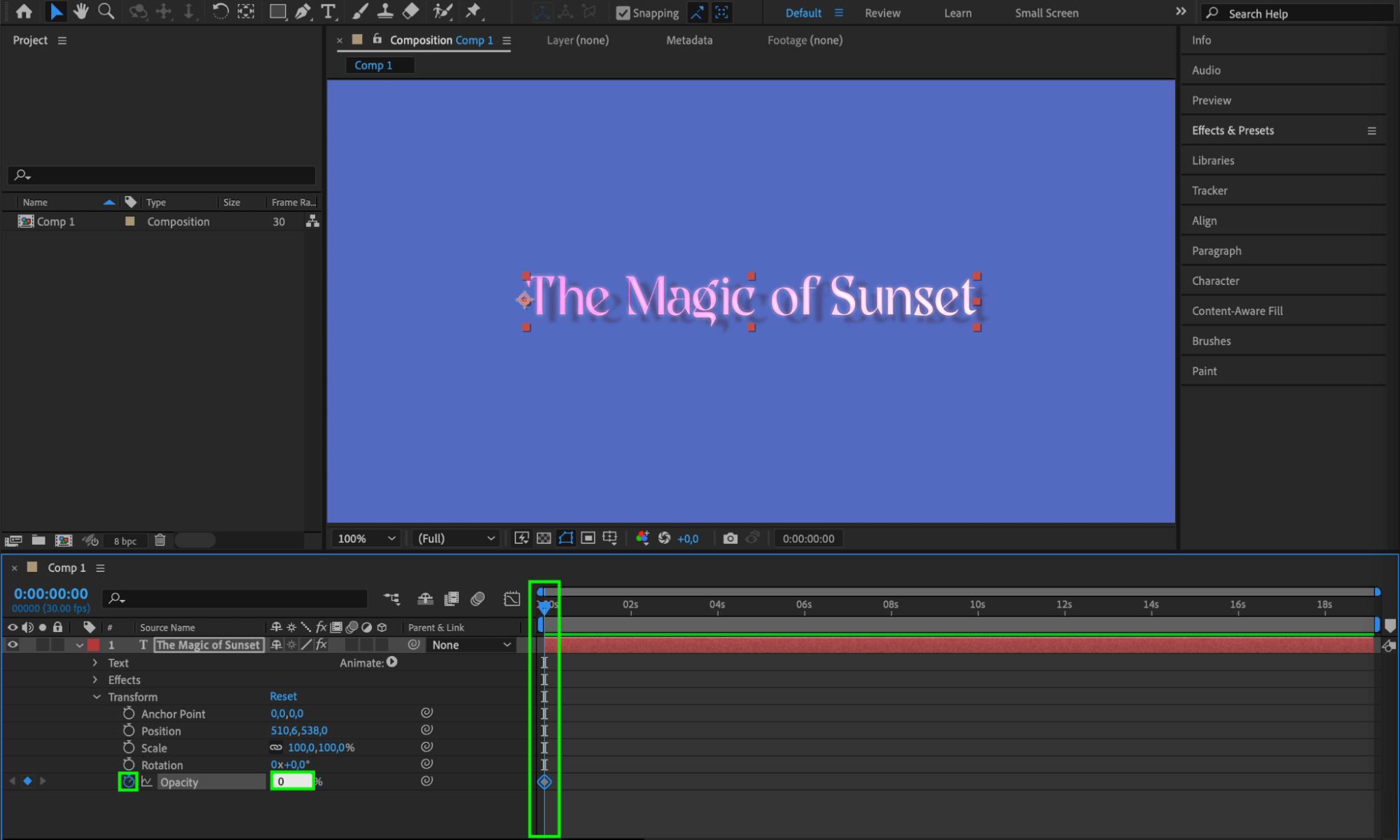
Task: Open the Parent None dropdown
Action: click(471, 645)
